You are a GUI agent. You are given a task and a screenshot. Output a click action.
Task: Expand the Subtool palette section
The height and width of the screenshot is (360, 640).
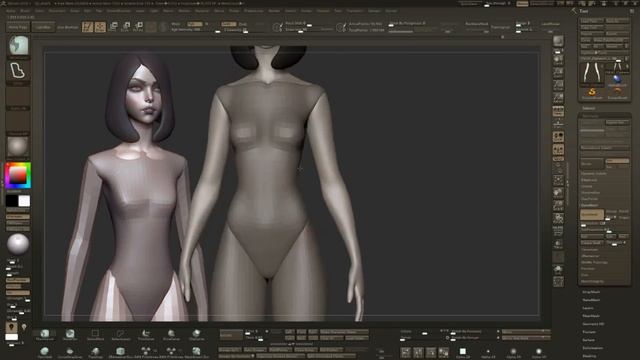tap(589, 108)
